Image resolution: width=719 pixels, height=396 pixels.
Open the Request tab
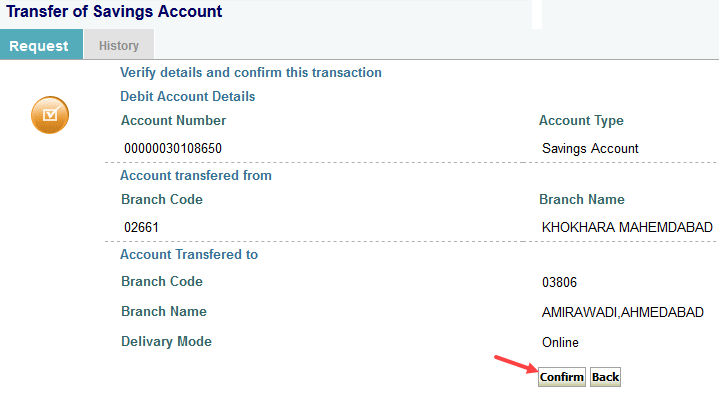click(41, 44)
